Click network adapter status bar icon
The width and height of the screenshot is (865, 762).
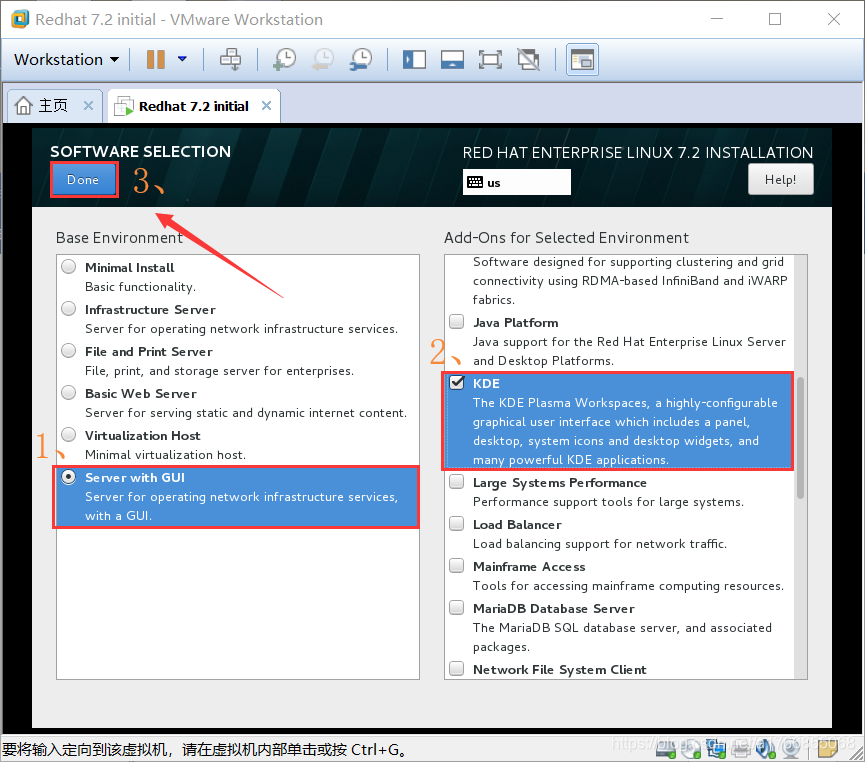click(716, 748)
